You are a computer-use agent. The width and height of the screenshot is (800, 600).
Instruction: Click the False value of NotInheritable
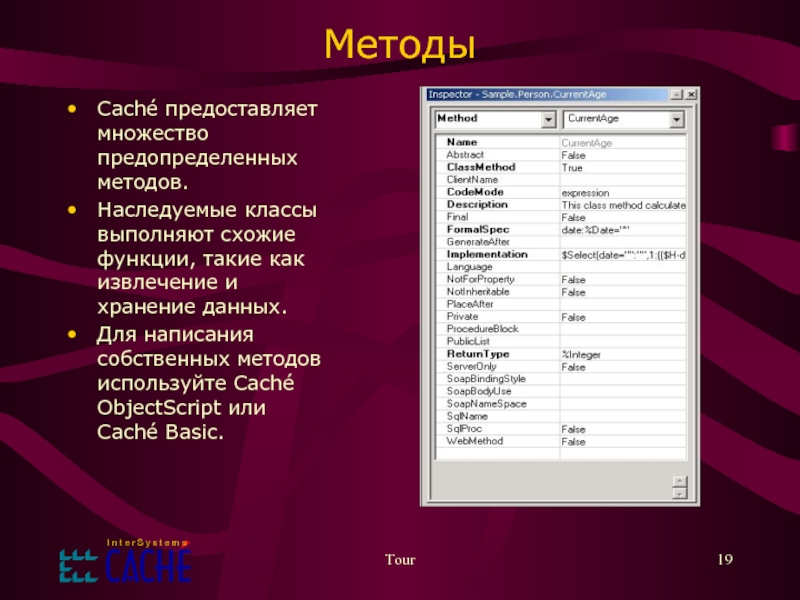[573, 292]
